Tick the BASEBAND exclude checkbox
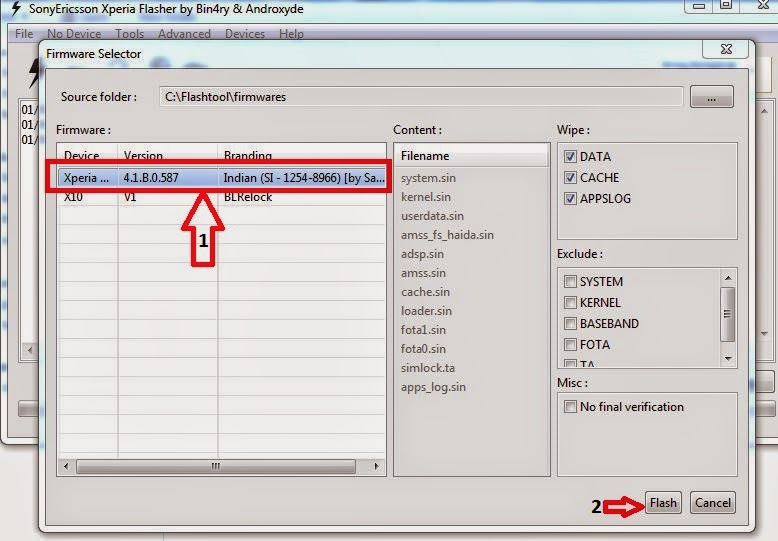This screenshot has width=778, height=541. 570,324
